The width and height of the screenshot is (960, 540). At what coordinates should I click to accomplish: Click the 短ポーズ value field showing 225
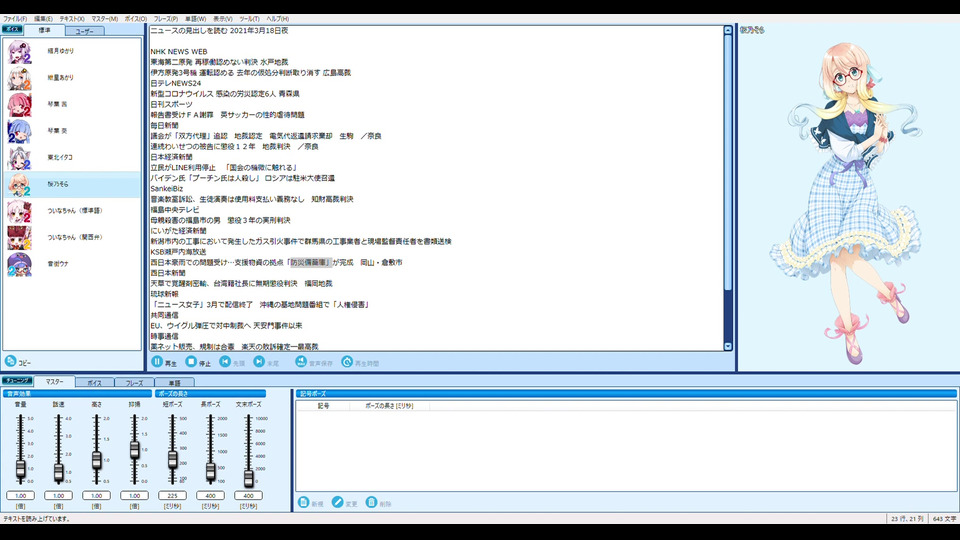click(172, 495)
